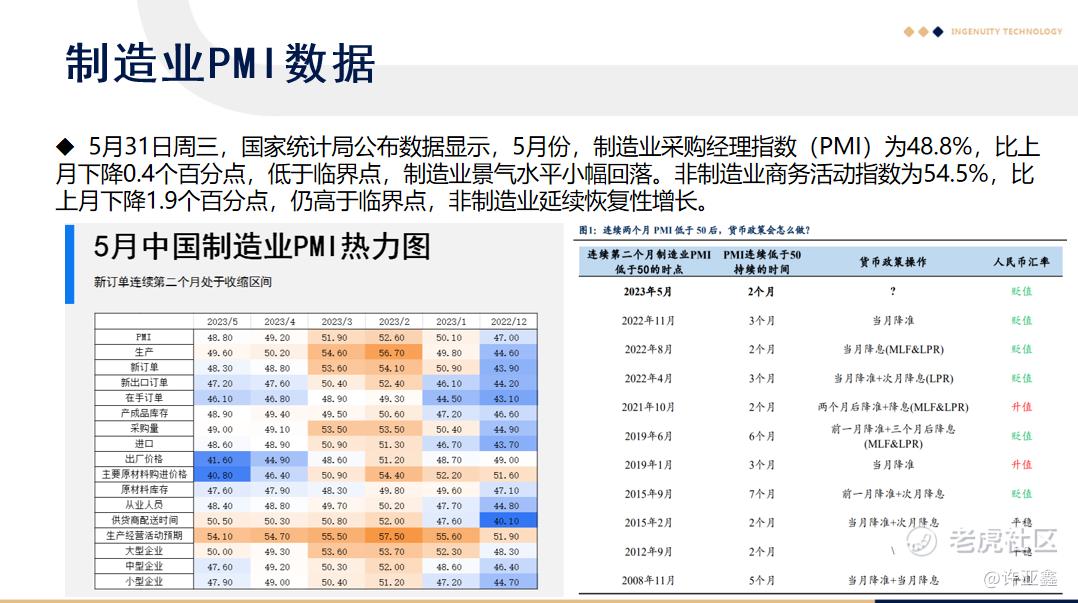Select the 小型企业 row label
The width and height of the screenshot is (1078, 603).
[144, 581]
